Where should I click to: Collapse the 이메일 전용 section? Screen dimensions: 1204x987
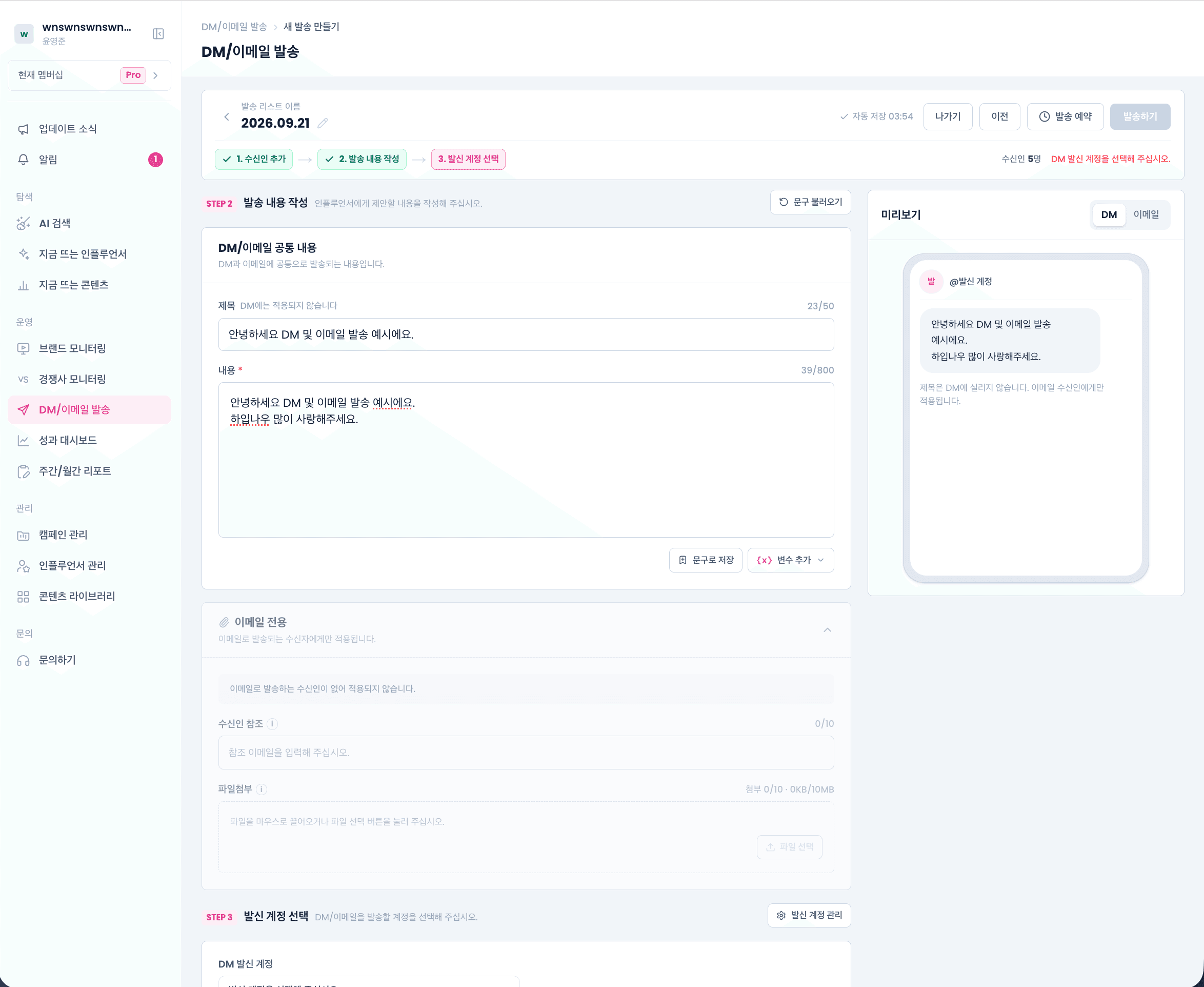(x=827, y=630)
